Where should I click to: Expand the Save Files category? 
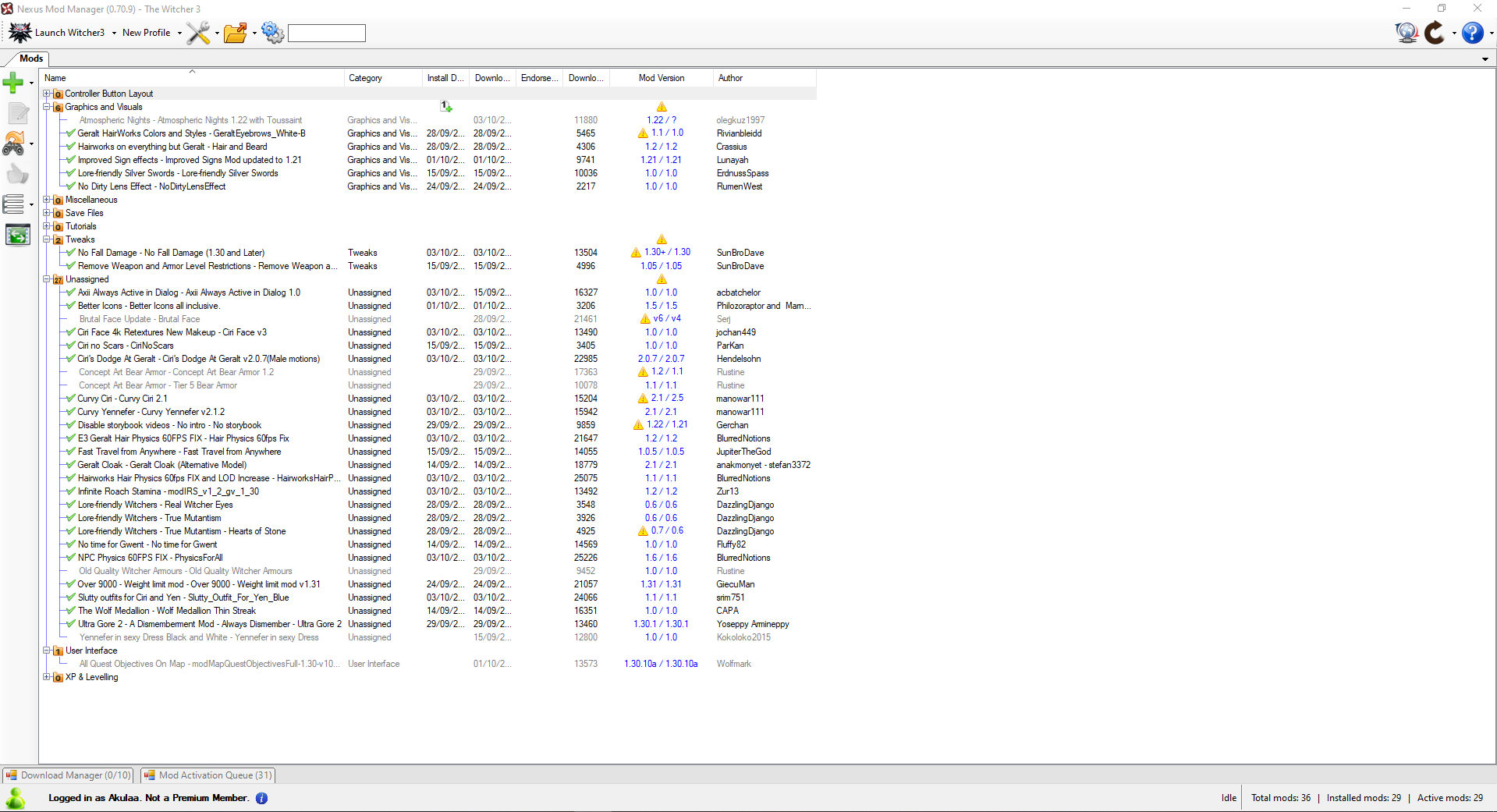pos(47,213)
